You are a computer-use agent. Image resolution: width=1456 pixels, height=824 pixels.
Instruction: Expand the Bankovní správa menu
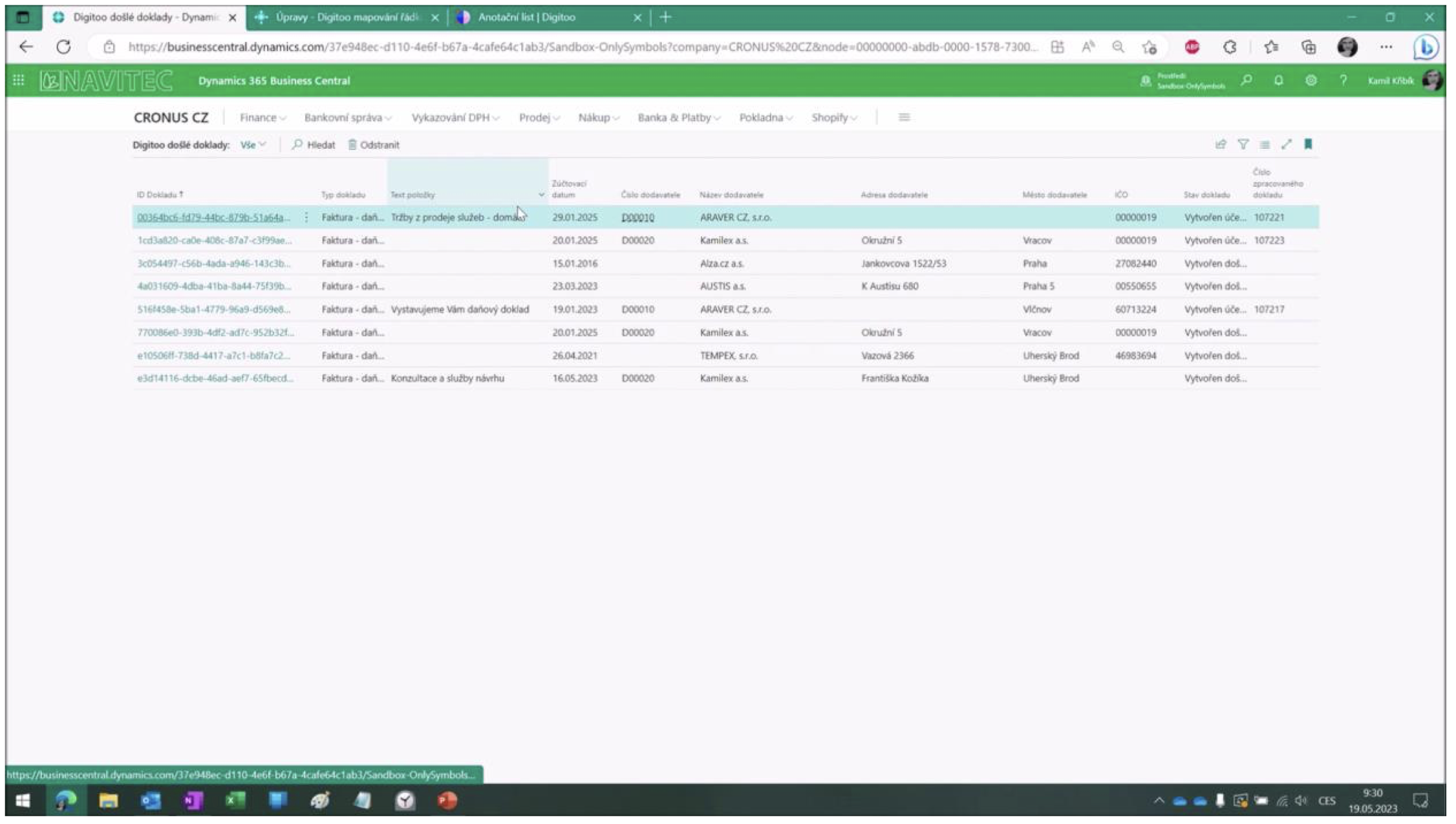pyautogui.click(x=348, y=117)
